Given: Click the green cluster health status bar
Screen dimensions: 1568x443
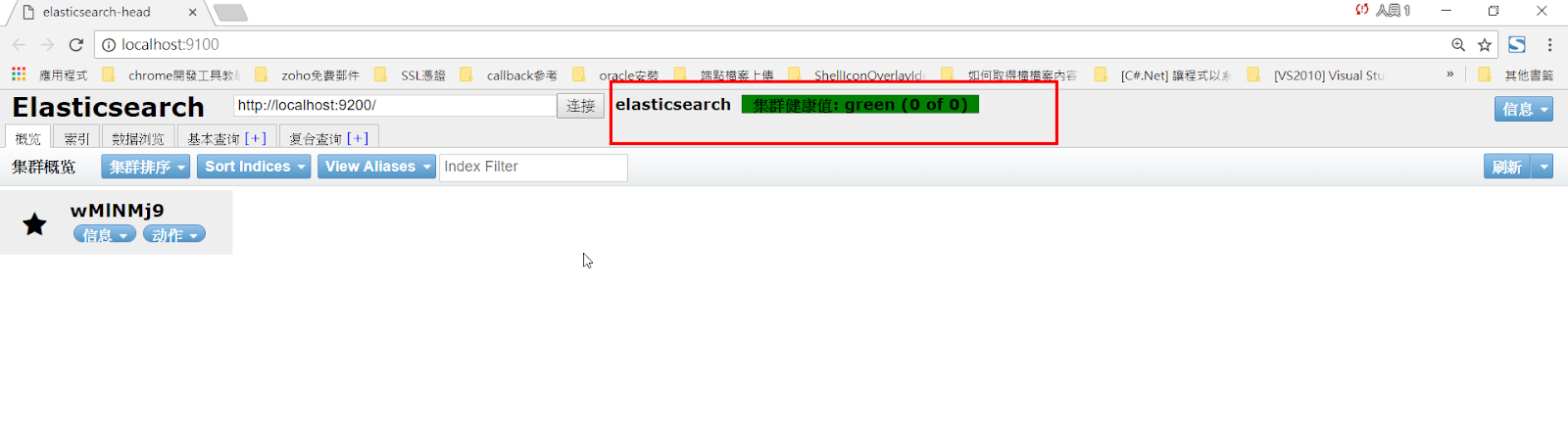Looking at the screenshot, I should (x=859, y=104).
